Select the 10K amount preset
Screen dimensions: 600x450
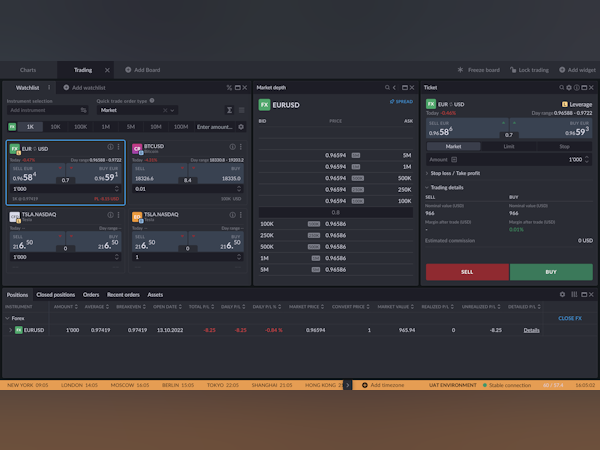[x=55, y=127]
